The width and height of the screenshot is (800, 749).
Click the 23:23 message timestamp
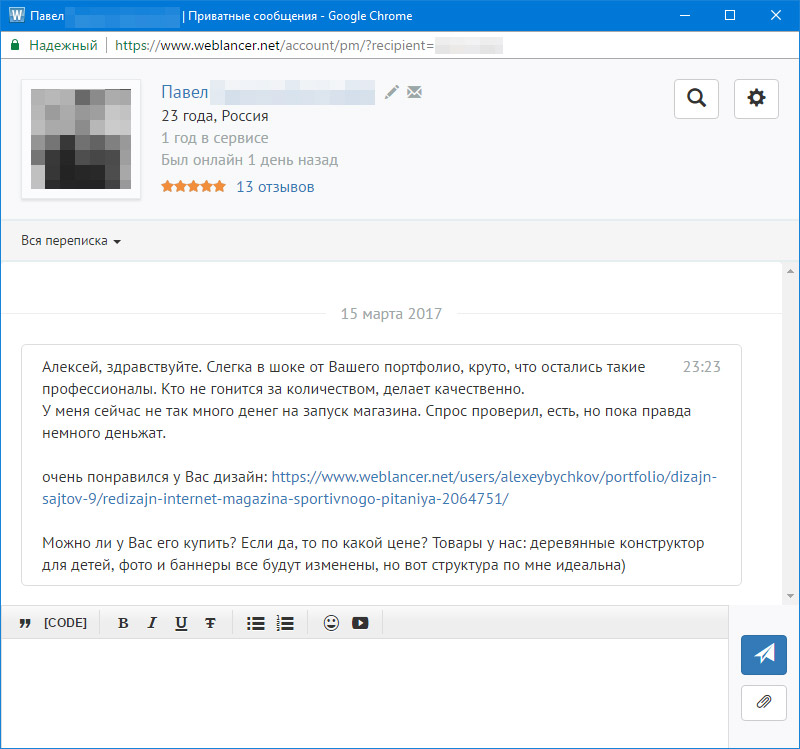702,367
